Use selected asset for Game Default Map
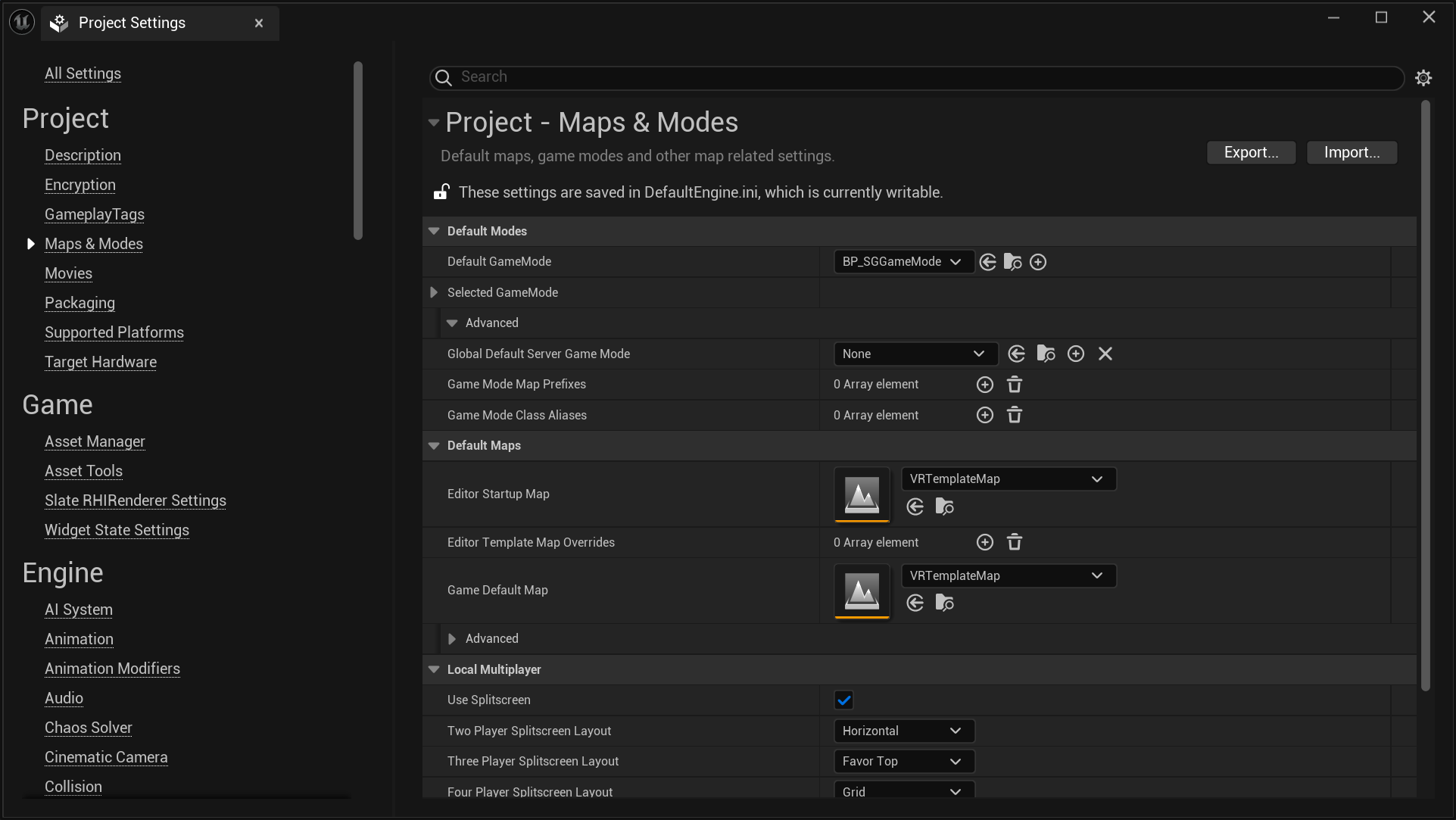This screenshot has width=1456, height=820. (915, 603)
